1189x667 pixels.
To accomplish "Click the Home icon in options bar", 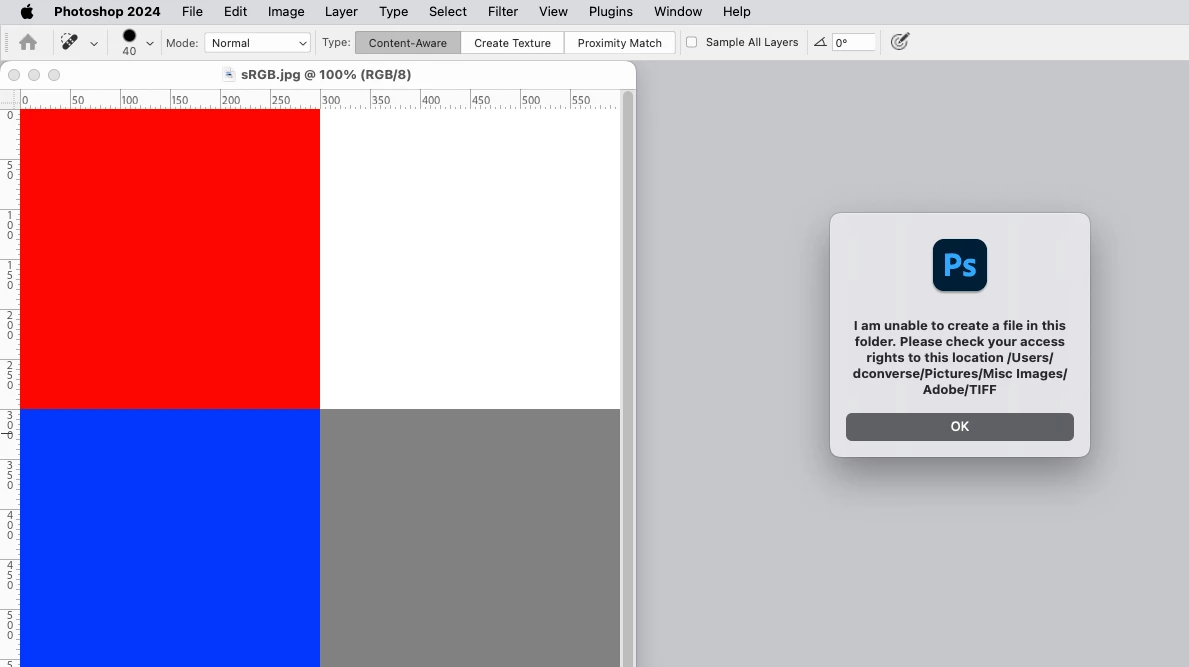I will [28, 42].
